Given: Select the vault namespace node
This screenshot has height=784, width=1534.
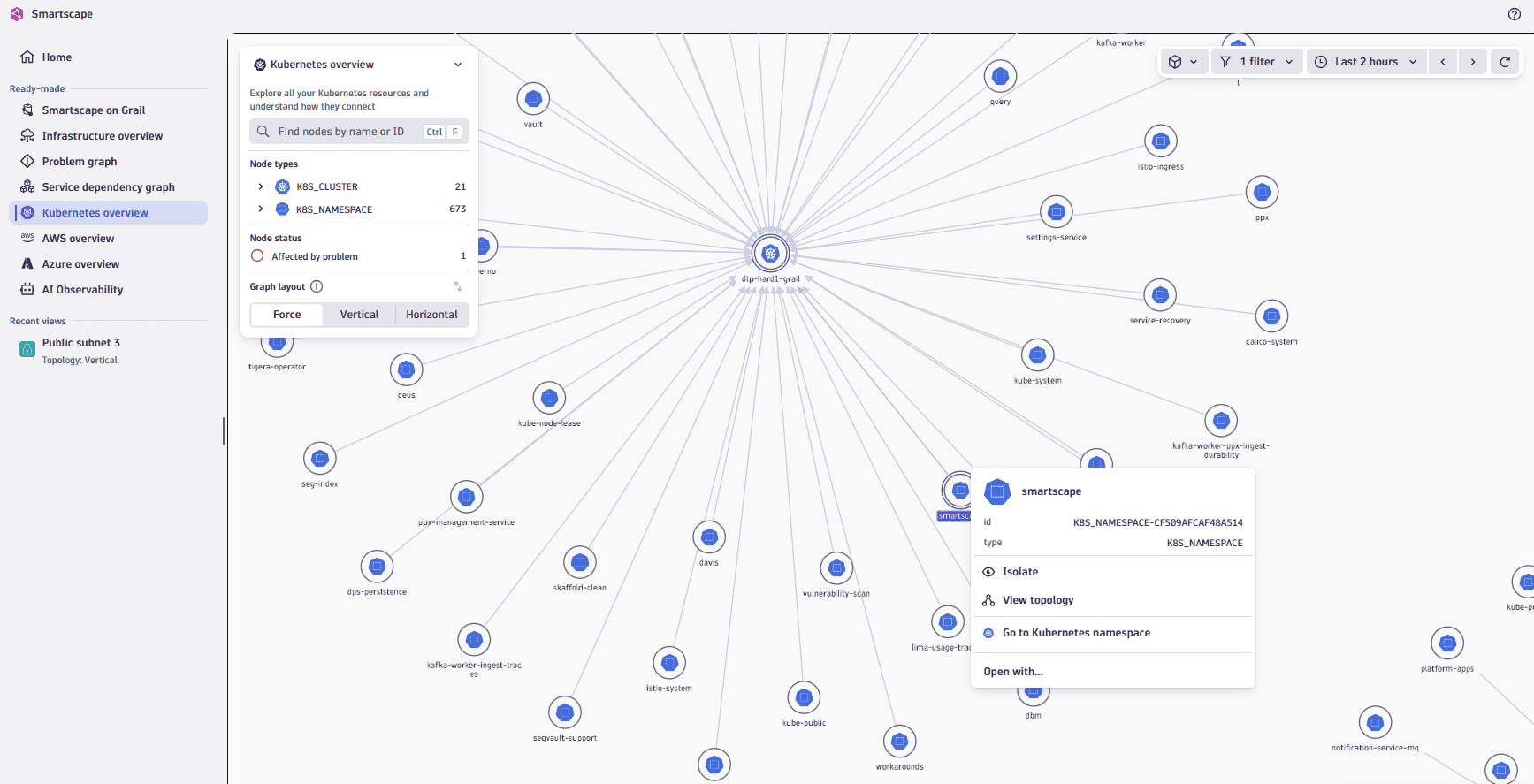Looking at the screenshot, I should click(533, 99).
